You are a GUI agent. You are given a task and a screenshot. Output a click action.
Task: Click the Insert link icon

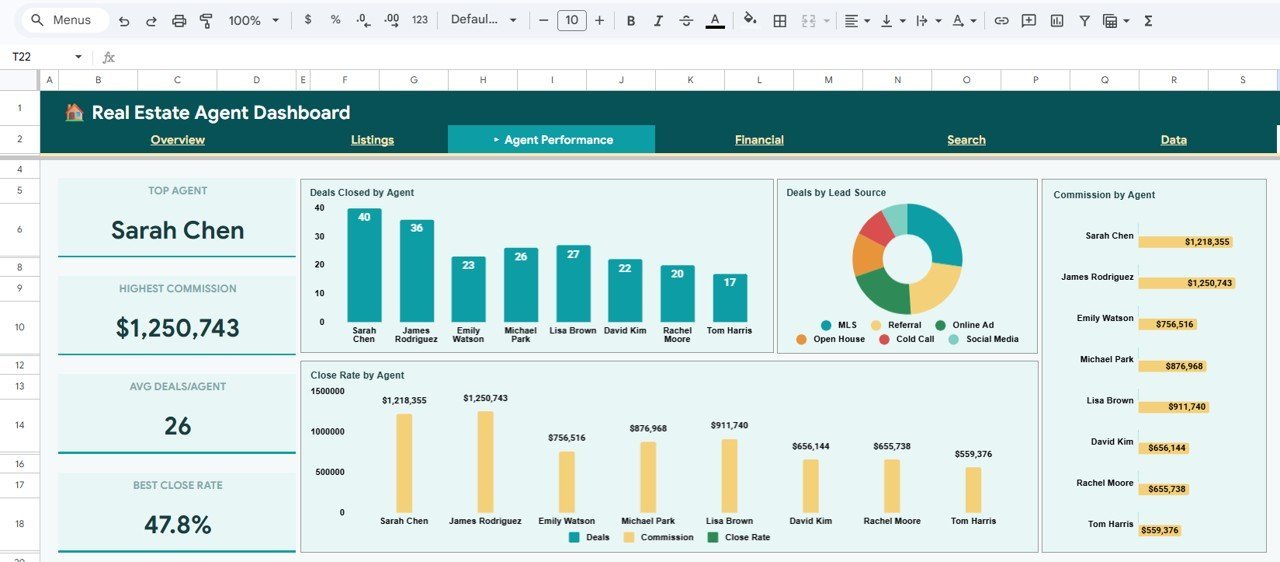pyautogui.click(x=1001, y=21)
